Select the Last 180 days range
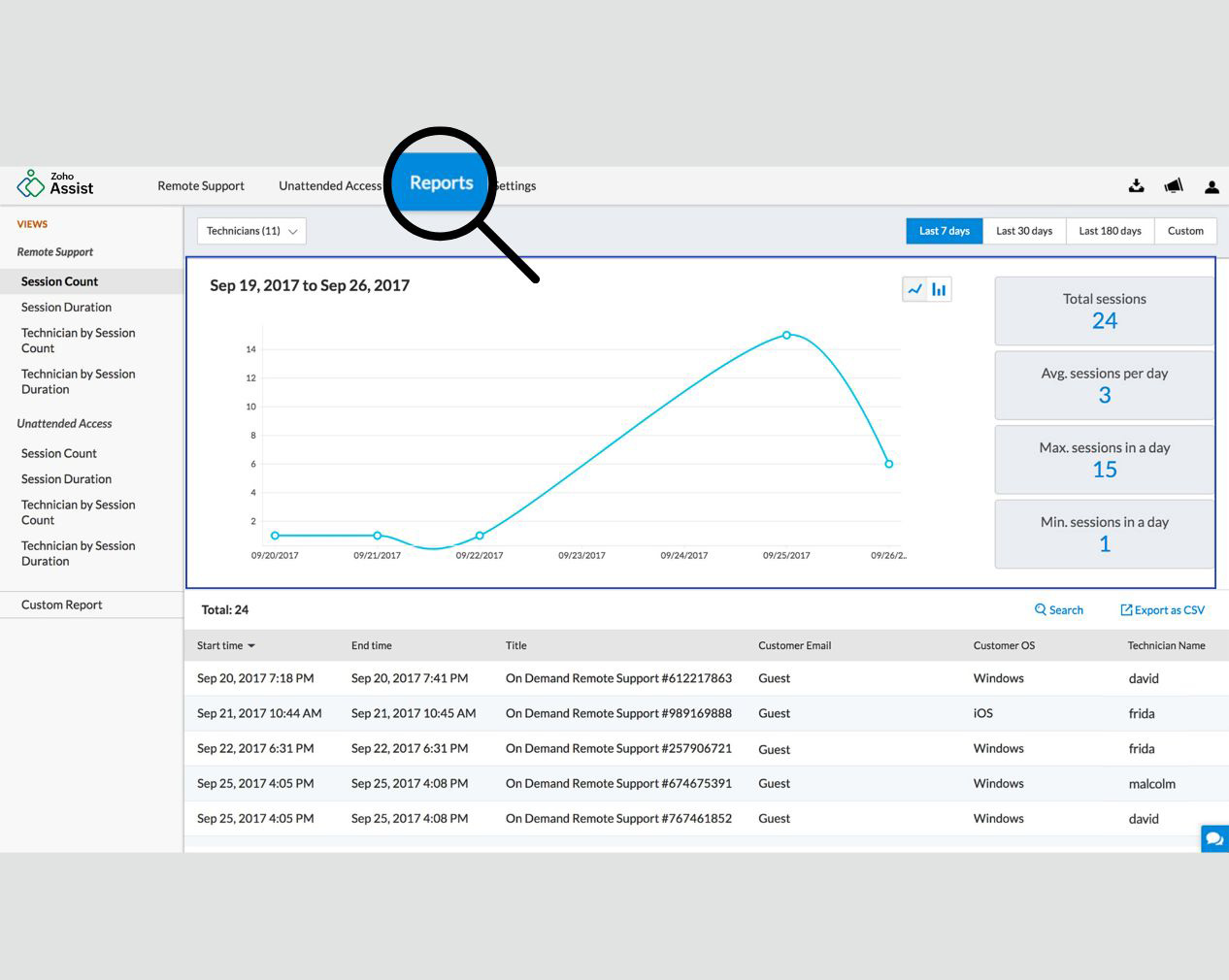1229x980 pixels. (1111, 231)
